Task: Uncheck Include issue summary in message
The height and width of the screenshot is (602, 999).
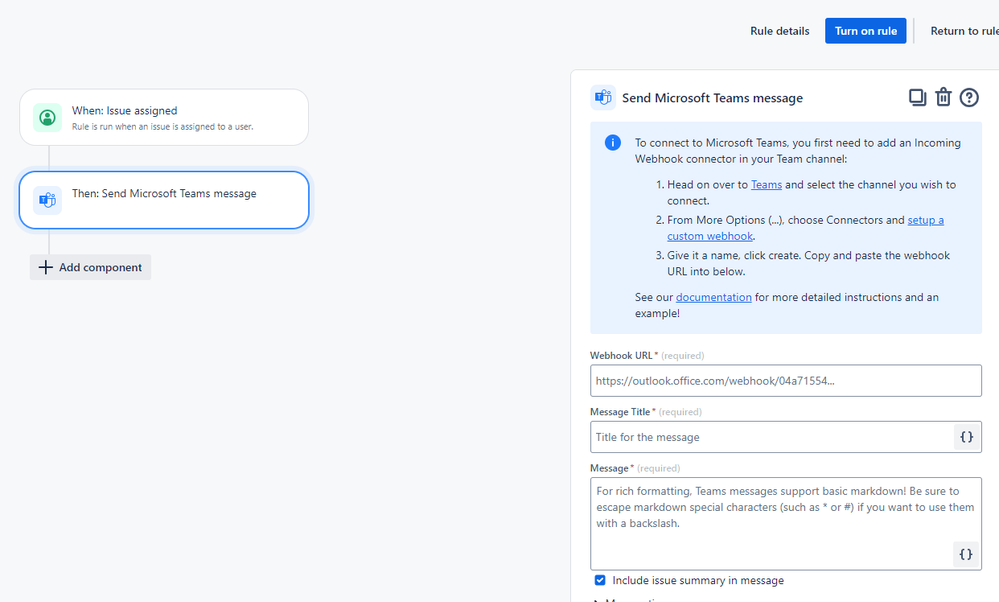Action: coord(600,580)
